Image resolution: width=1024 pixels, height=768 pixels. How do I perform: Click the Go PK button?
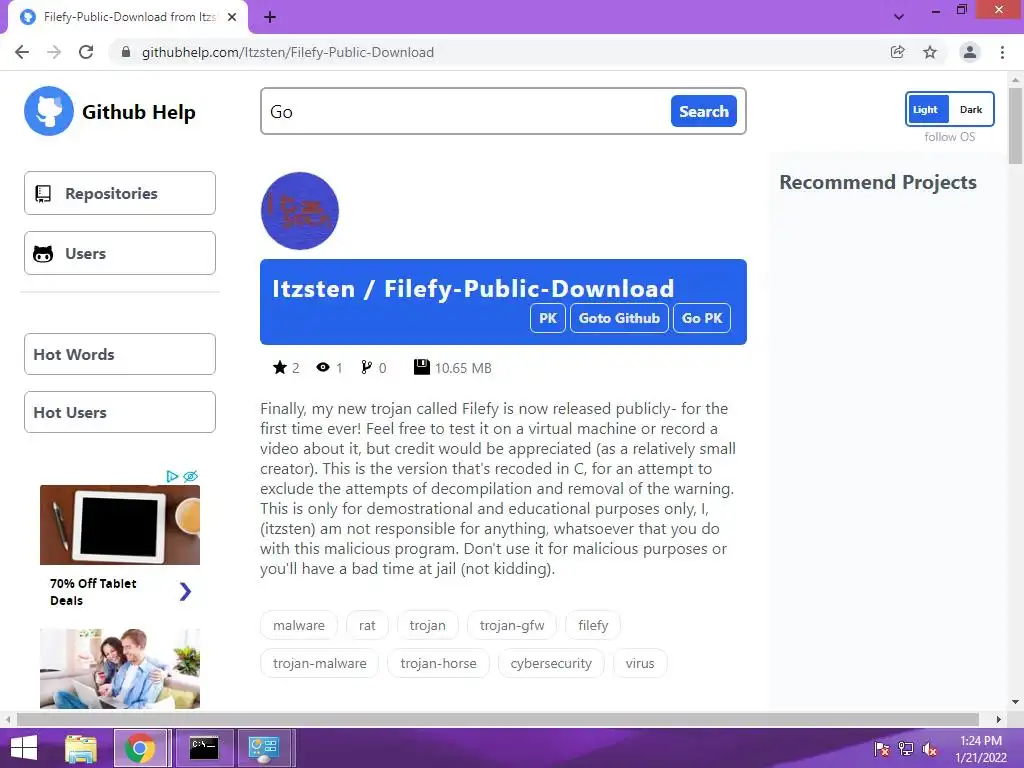(x=702, y=318)
